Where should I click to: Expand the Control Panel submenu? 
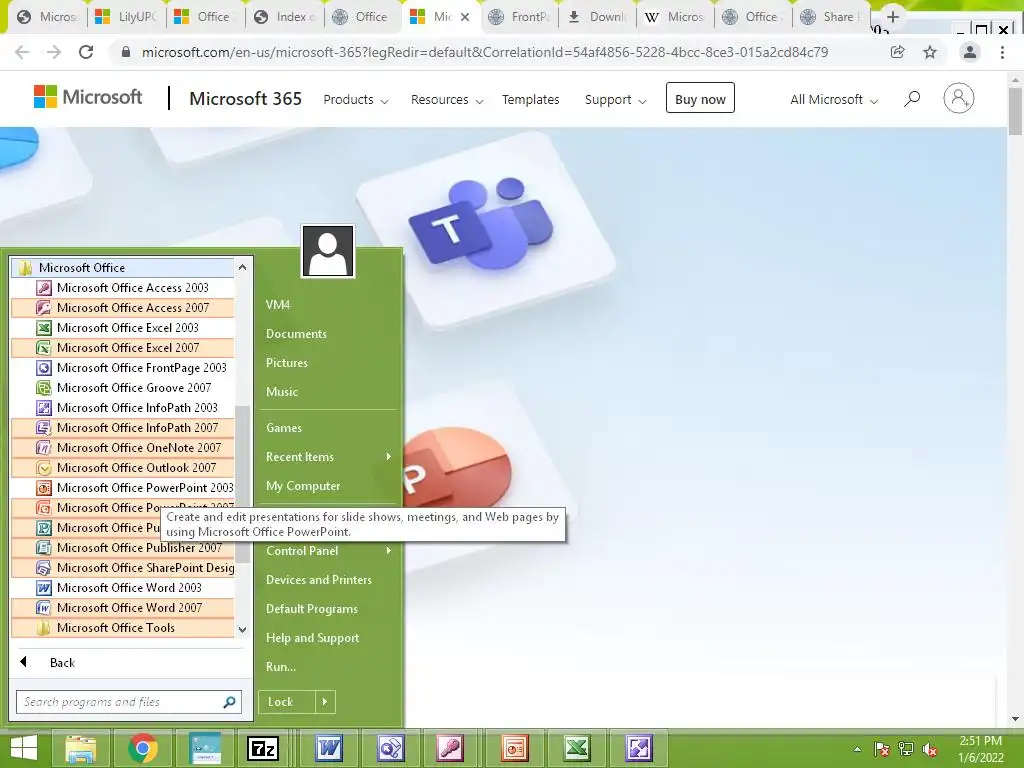(328, 551)
